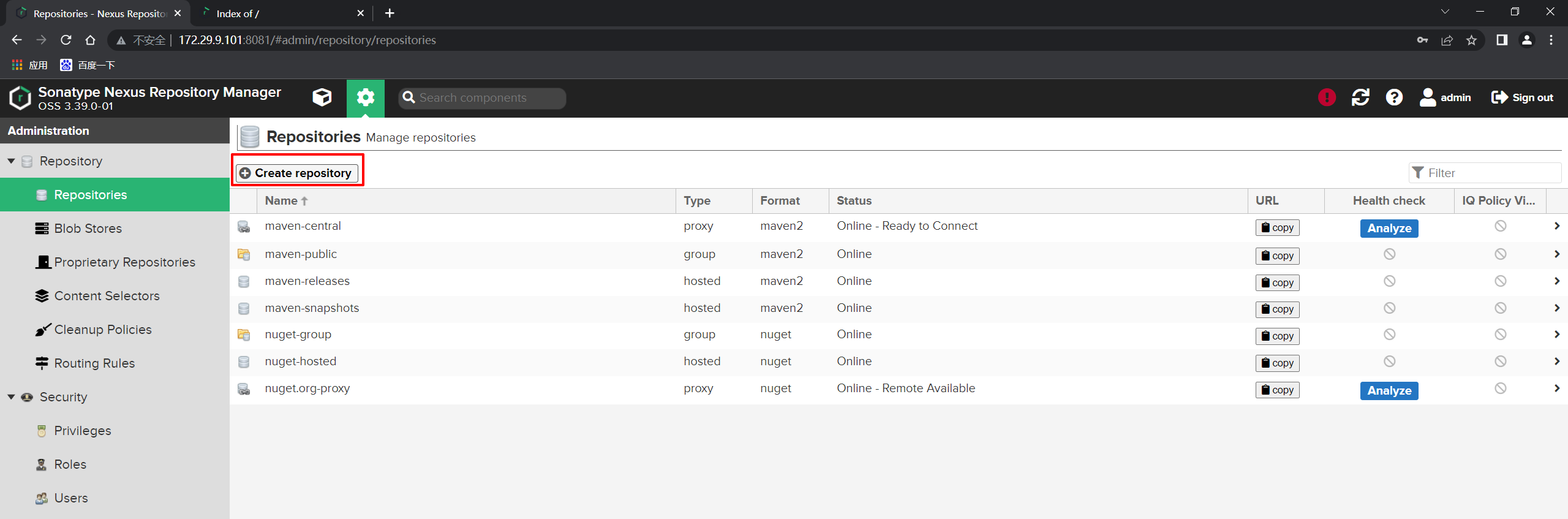Image resolution: width=1568 pixels, height=519 pixels.
Task: Expand the maven-releases row chevron
Action: [x=1556, y=281]
